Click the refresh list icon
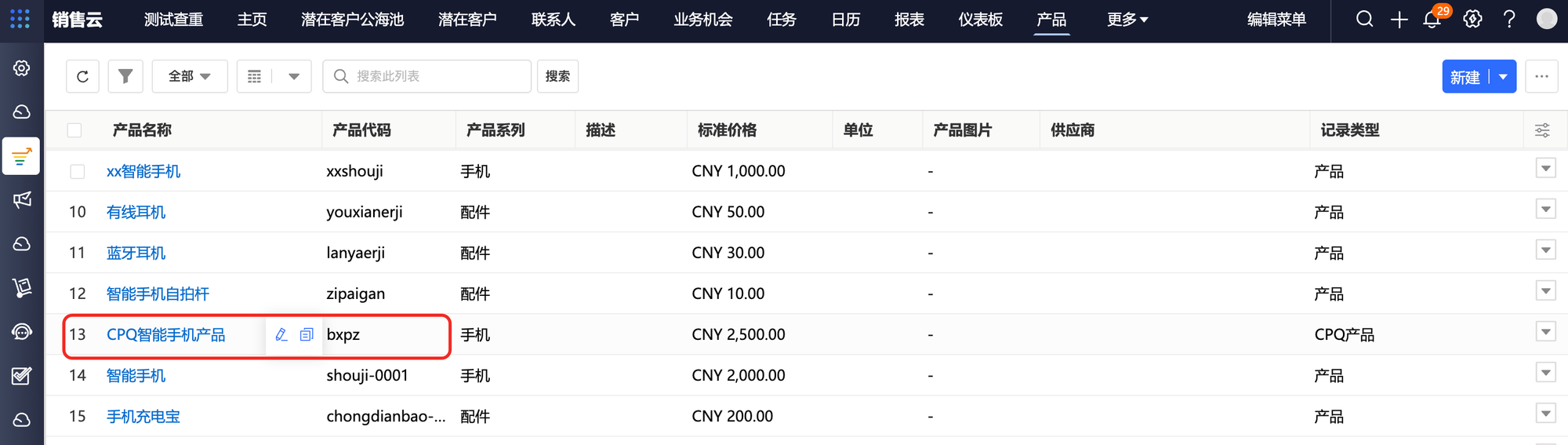This screenshot has height=445, width=1568. [82, 76]
